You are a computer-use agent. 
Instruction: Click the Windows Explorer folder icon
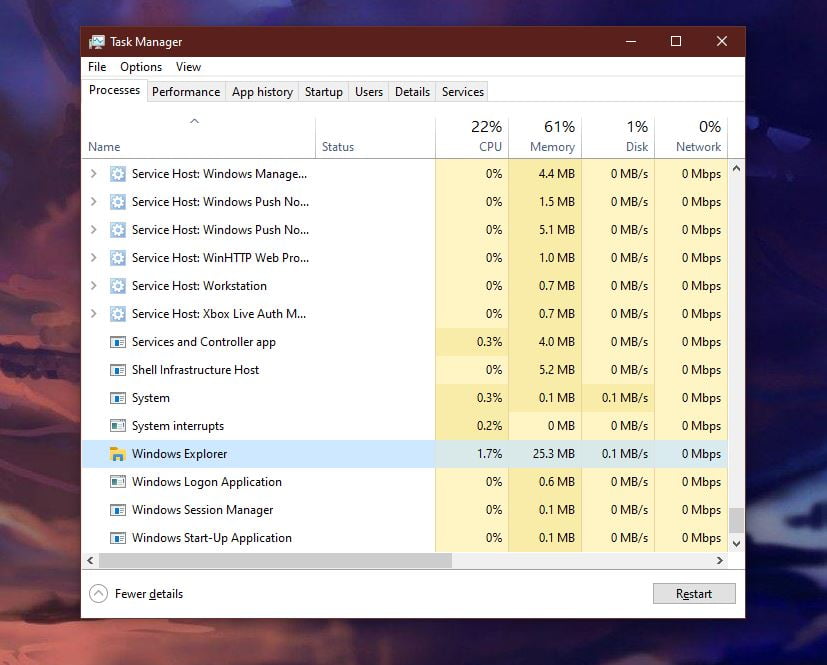118,454
